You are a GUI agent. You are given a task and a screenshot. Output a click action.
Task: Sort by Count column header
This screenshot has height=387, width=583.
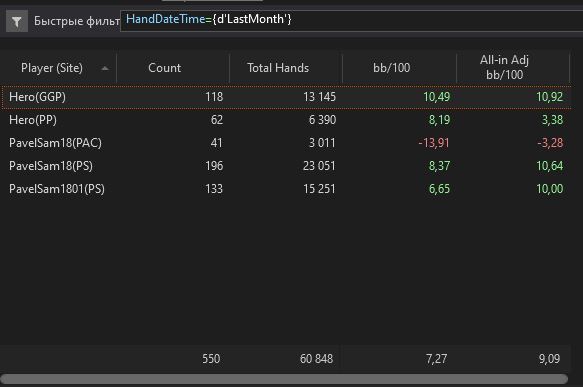coord(173,68)
